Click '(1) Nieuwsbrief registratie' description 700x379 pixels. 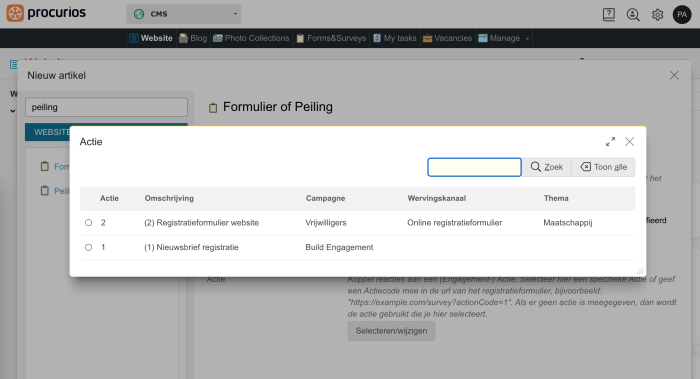coord(191,247)
